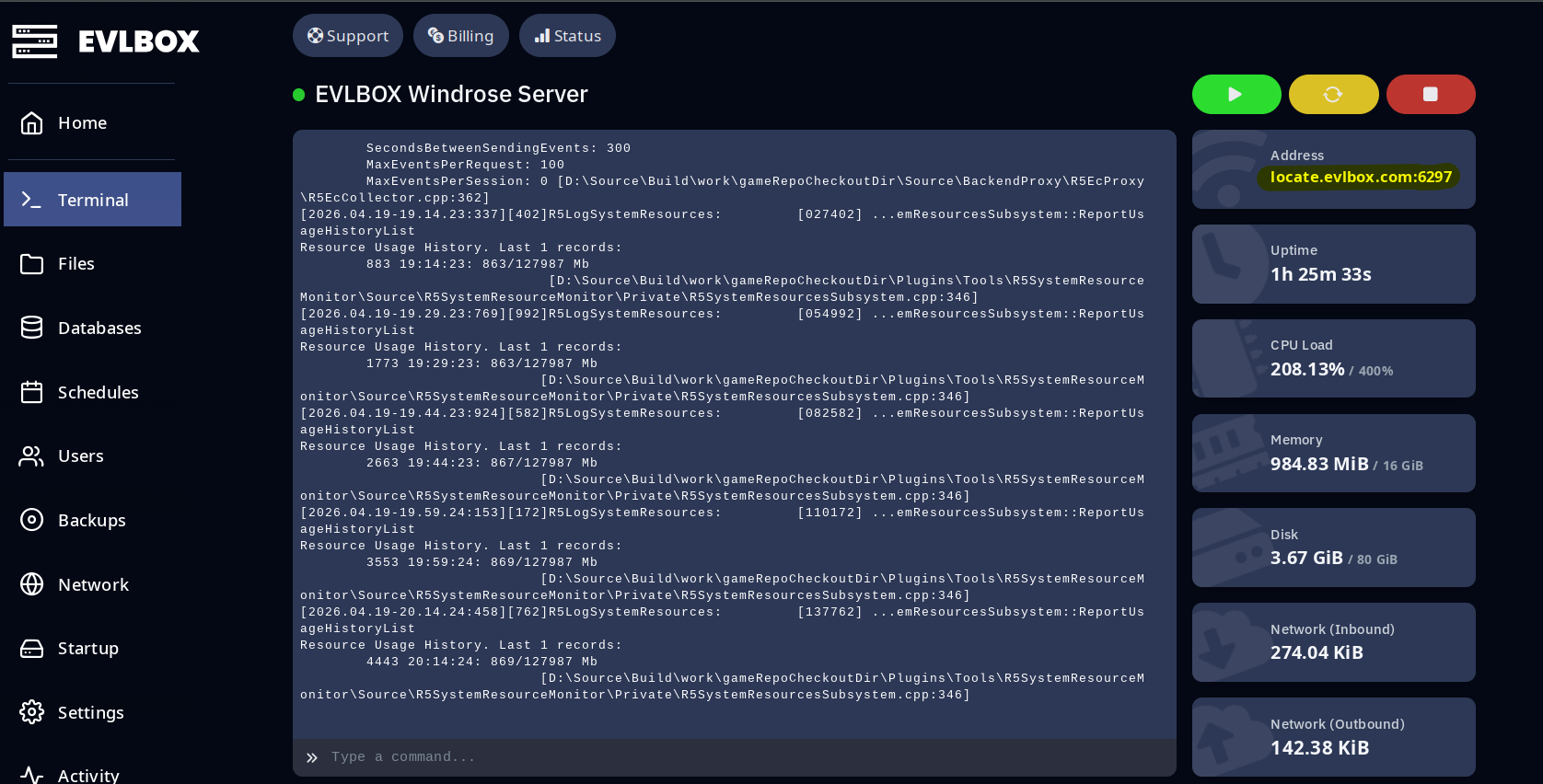Start the server with green play button
This screenshot has height=784, width=1543.
tap(1236, 94)
